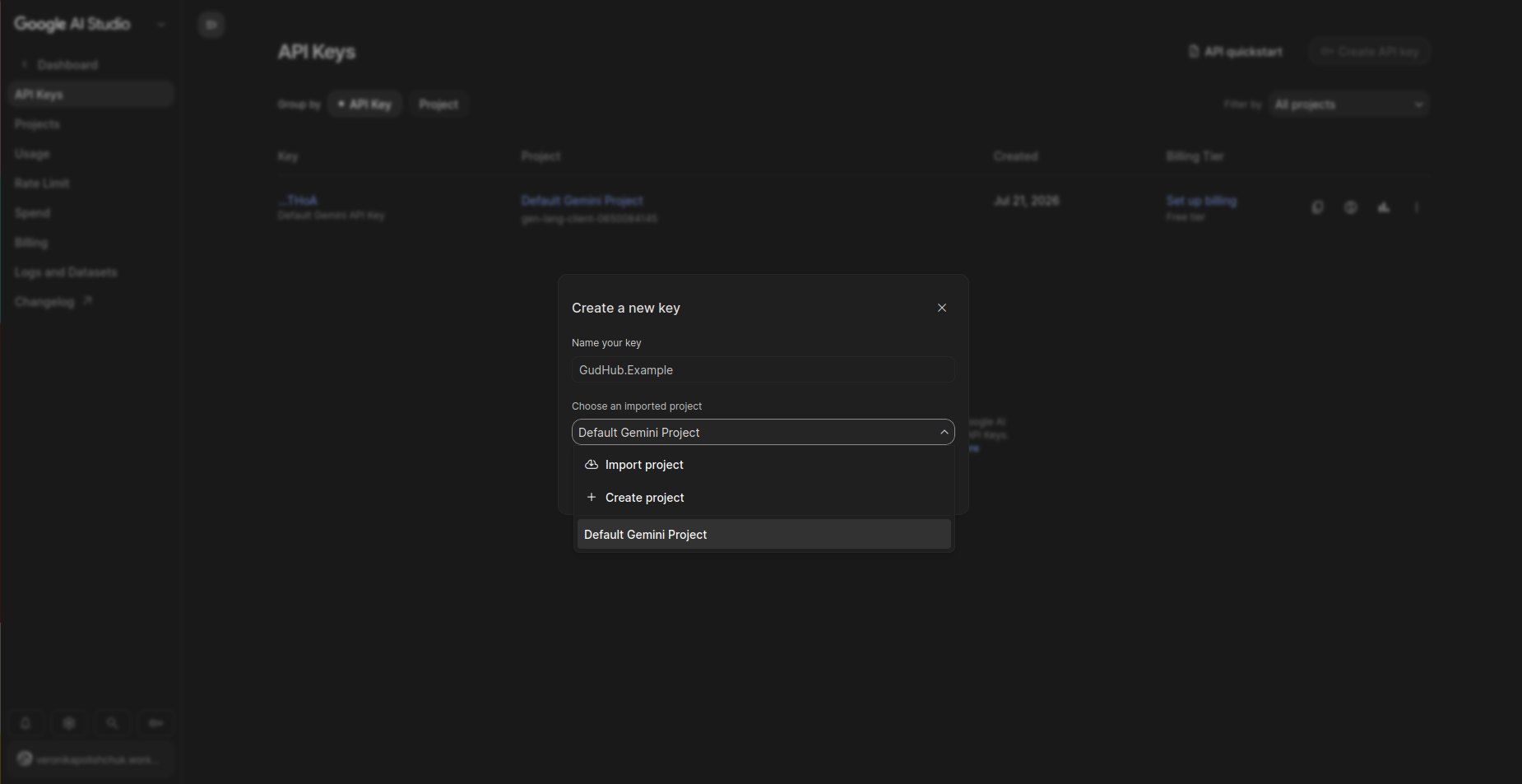The height and width of the screenshot is (784, 1522).
Task: Open settings gear icon in sidebar
Action: [x=69, y=723]
